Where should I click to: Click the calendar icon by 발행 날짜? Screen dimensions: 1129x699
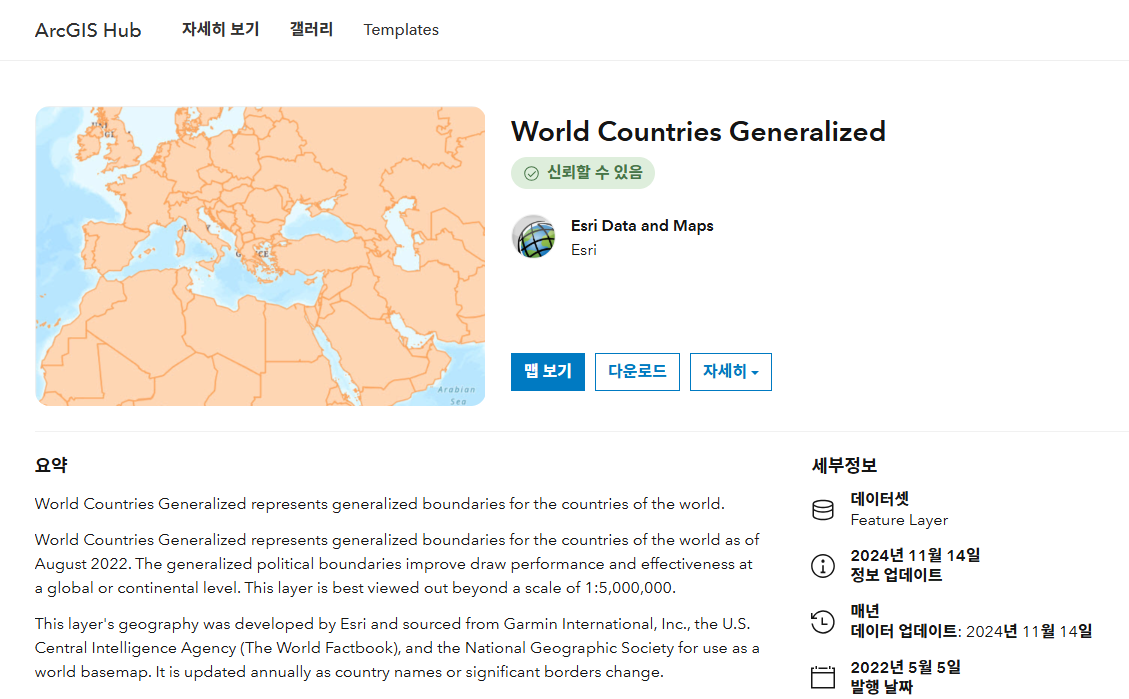click(x=822, y=677)
